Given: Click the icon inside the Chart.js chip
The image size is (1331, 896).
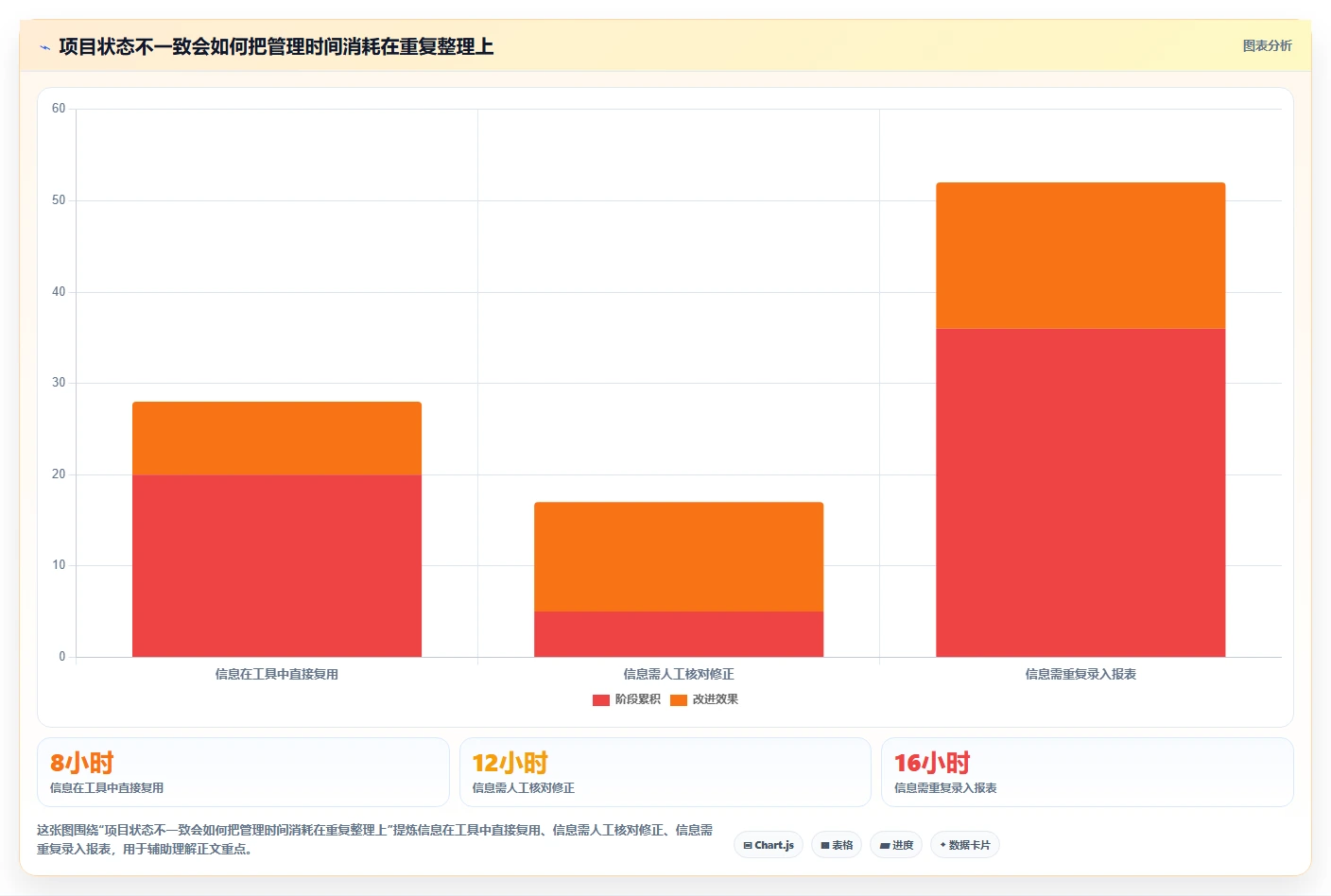Looking at the screenshot, I should pos(748,846).
